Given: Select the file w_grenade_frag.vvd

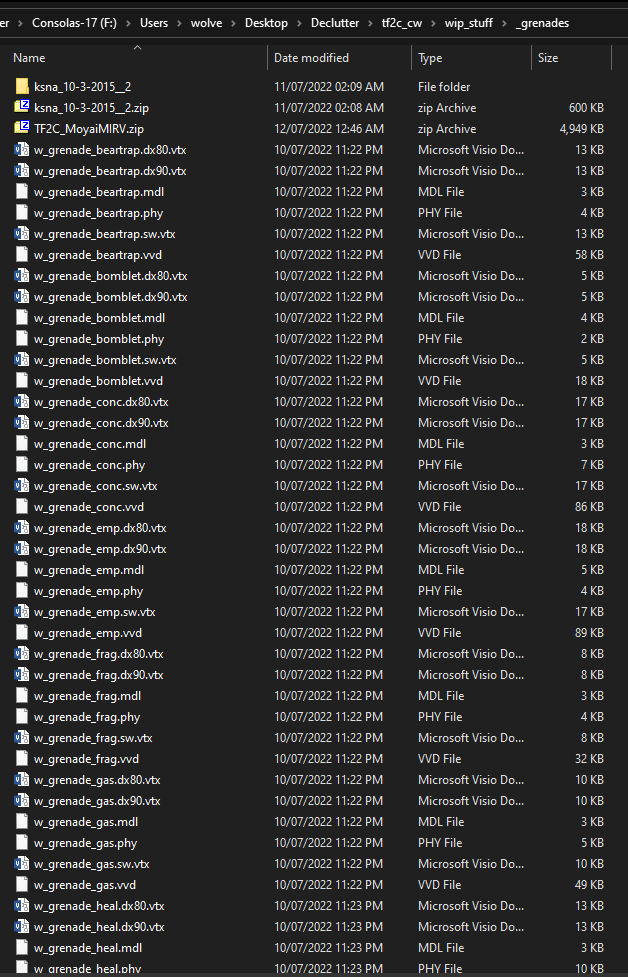Looking at the screenshot, I should coord(86,759).
